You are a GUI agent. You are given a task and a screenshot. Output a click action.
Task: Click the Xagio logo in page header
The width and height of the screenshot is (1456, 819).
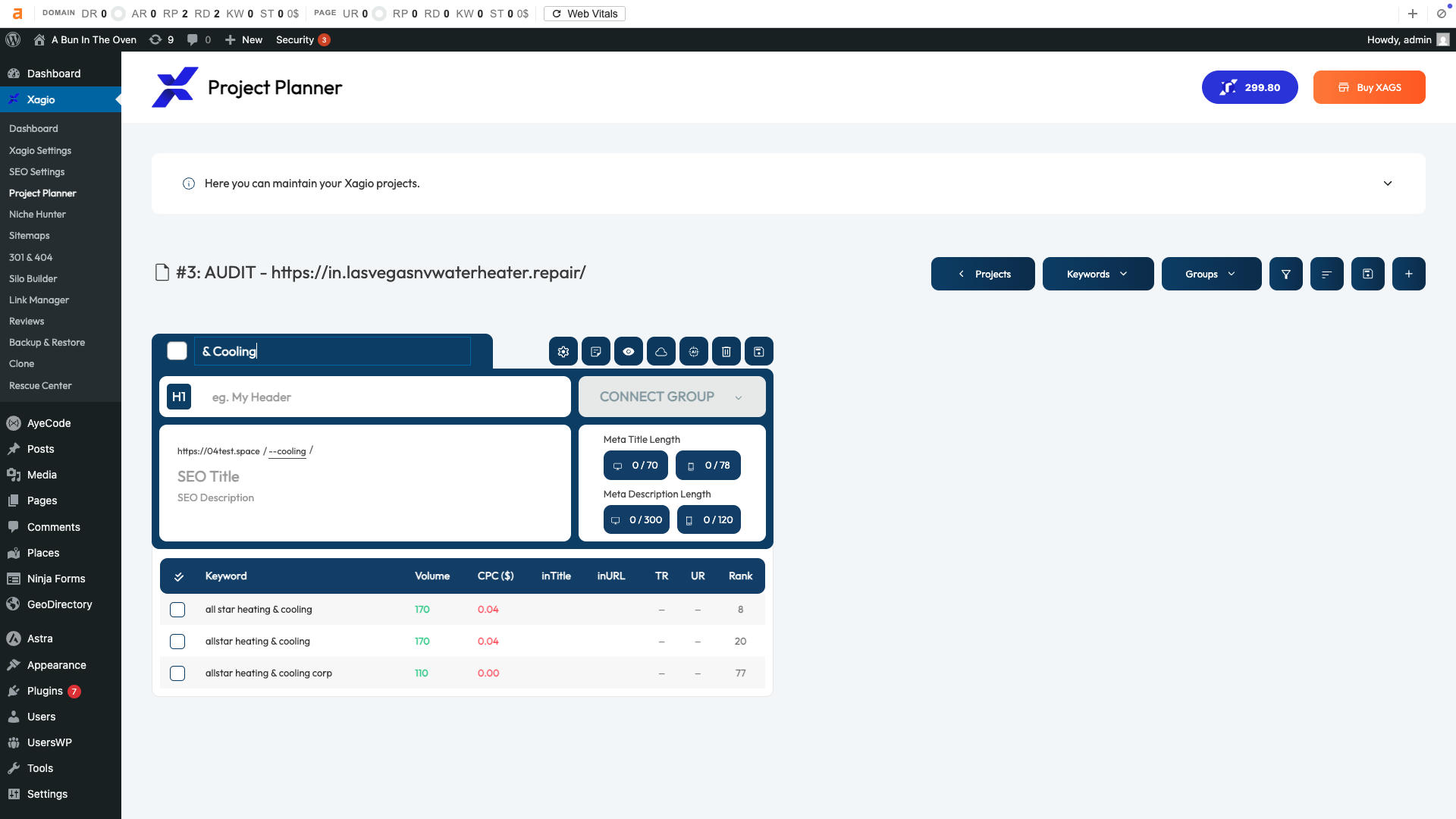point(174,87)
